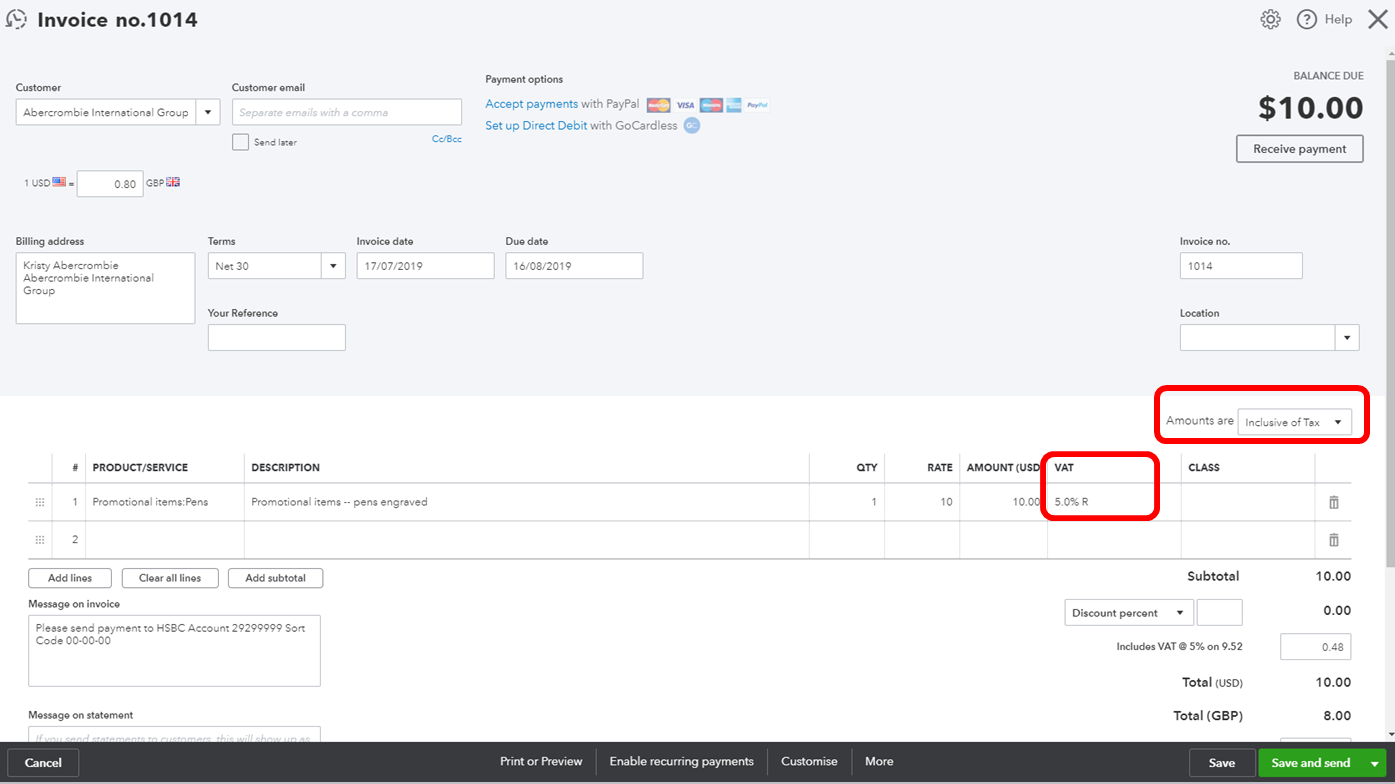Select Enable recurring payments

(681, 762)
